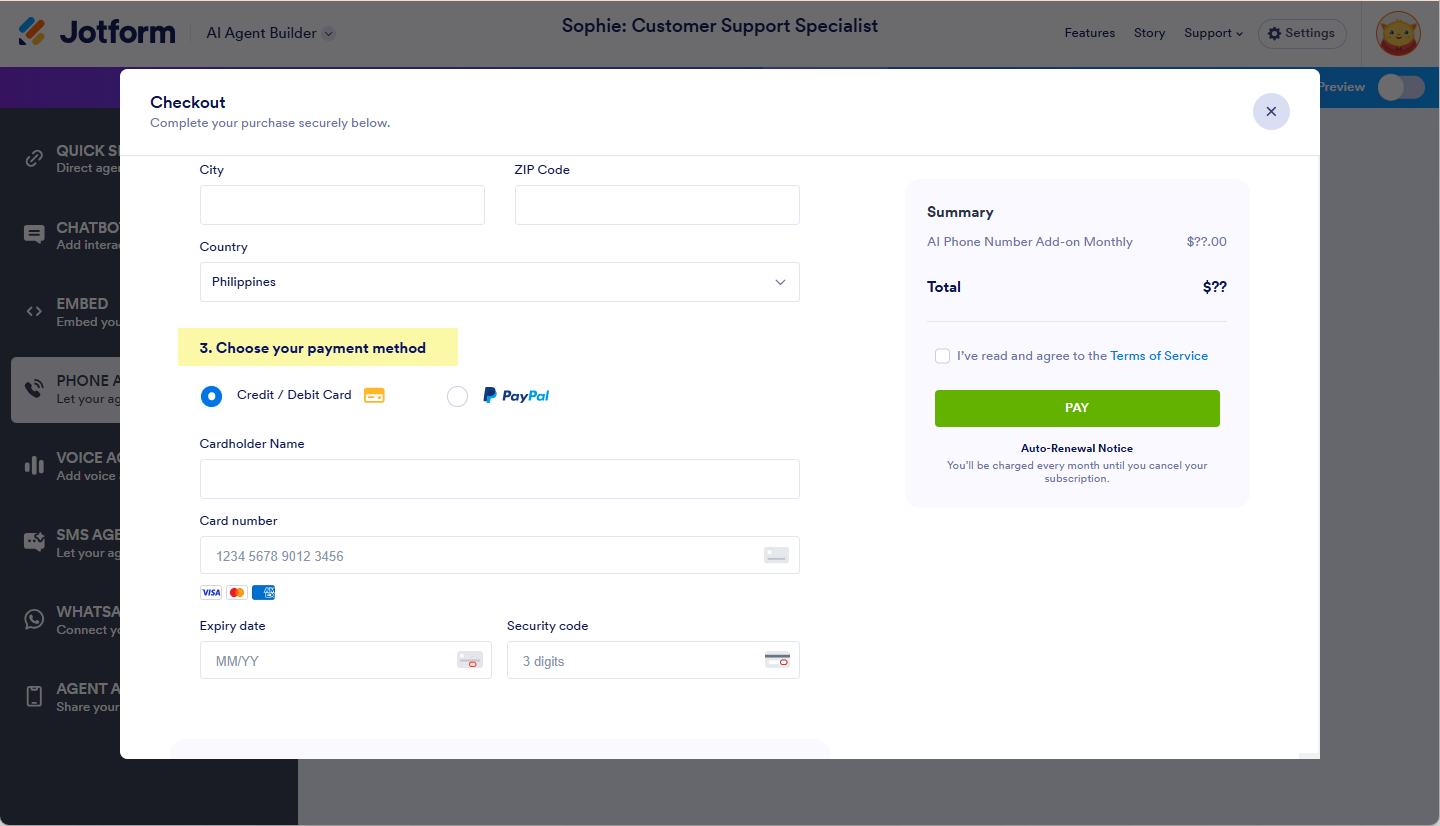
Task: Select Credit / Debit Card radio option
Action: 211,396
